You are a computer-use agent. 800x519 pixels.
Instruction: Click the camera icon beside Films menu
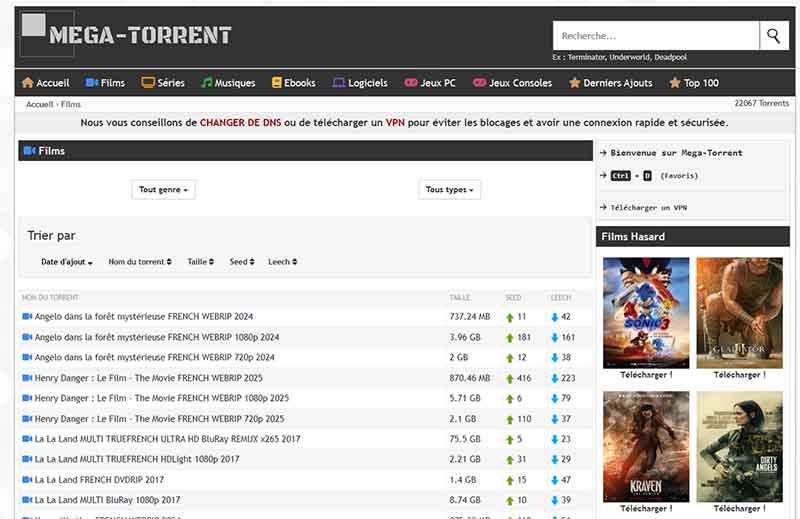point(92,83)
